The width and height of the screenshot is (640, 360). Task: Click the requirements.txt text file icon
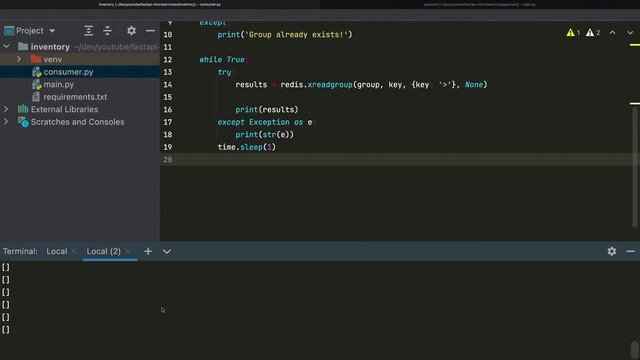pyautogui.click(x=36, y=97)
